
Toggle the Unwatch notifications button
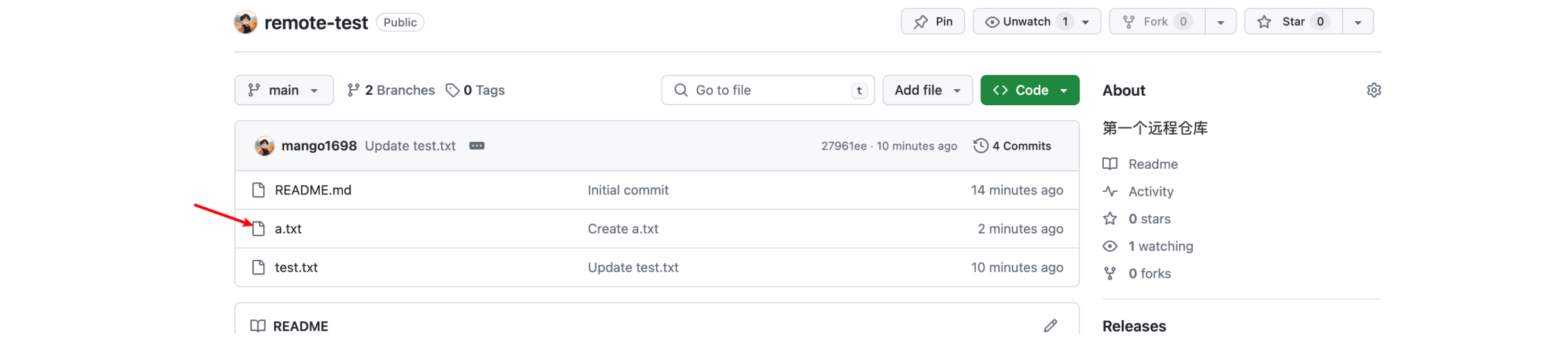[x=1025, y=22]
